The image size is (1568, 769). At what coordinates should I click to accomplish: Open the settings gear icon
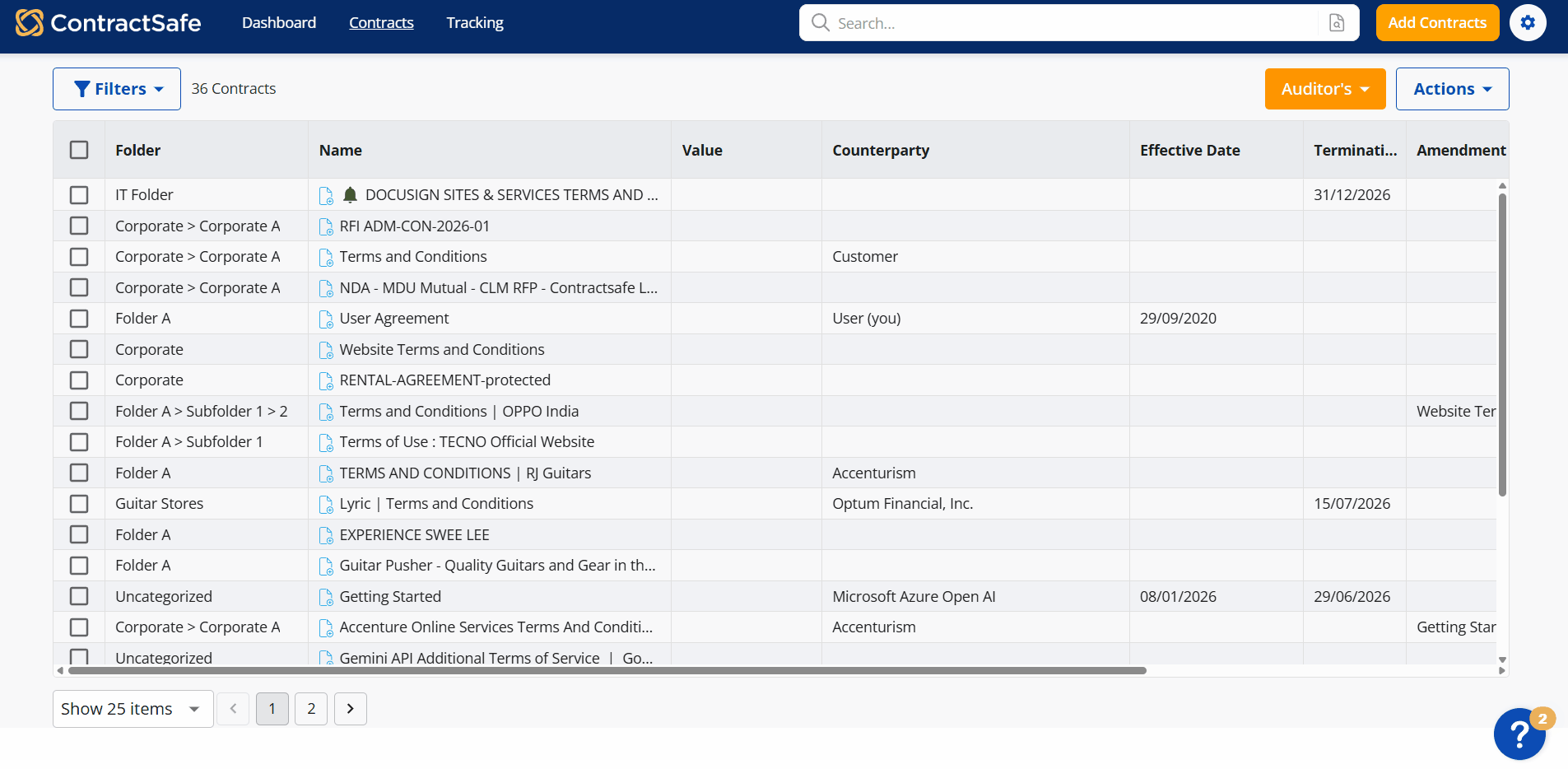click(x=1528, y=23)
